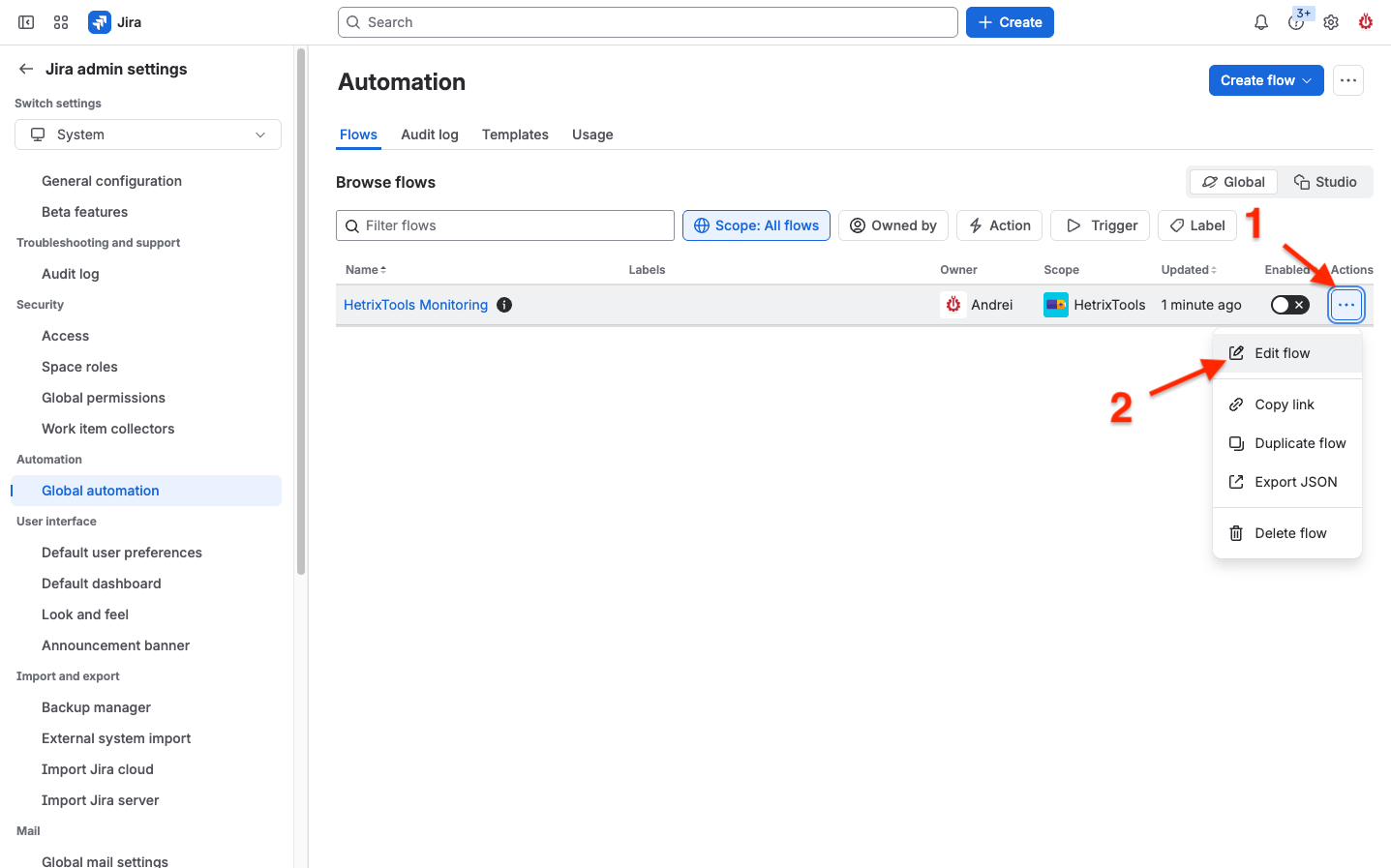Open the help icon with 3+ badge
Image resolution: width=1391 pixels, height=868 pixels.
click(1297, 21)
